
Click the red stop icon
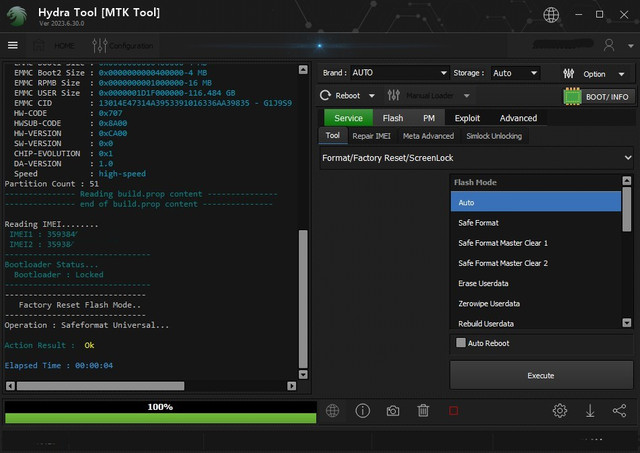(453, 411)
